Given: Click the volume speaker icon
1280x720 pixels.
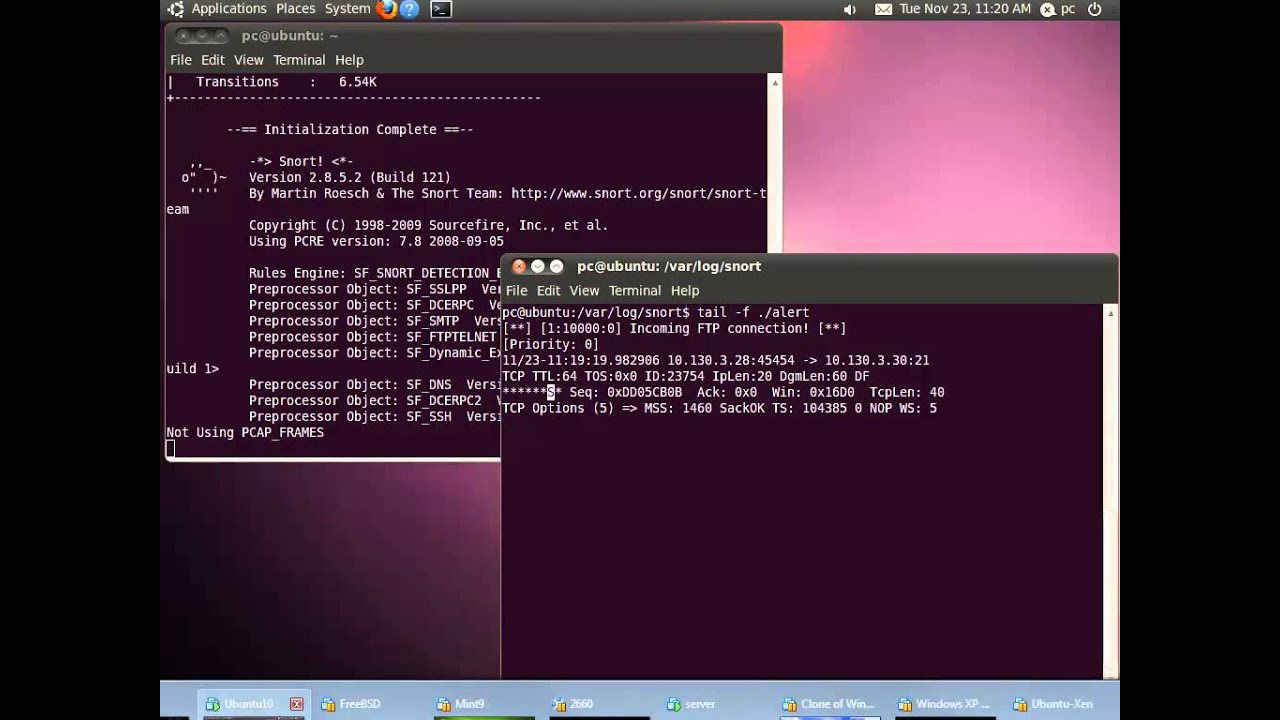Looking at the screenshot, I should point(849,9).
